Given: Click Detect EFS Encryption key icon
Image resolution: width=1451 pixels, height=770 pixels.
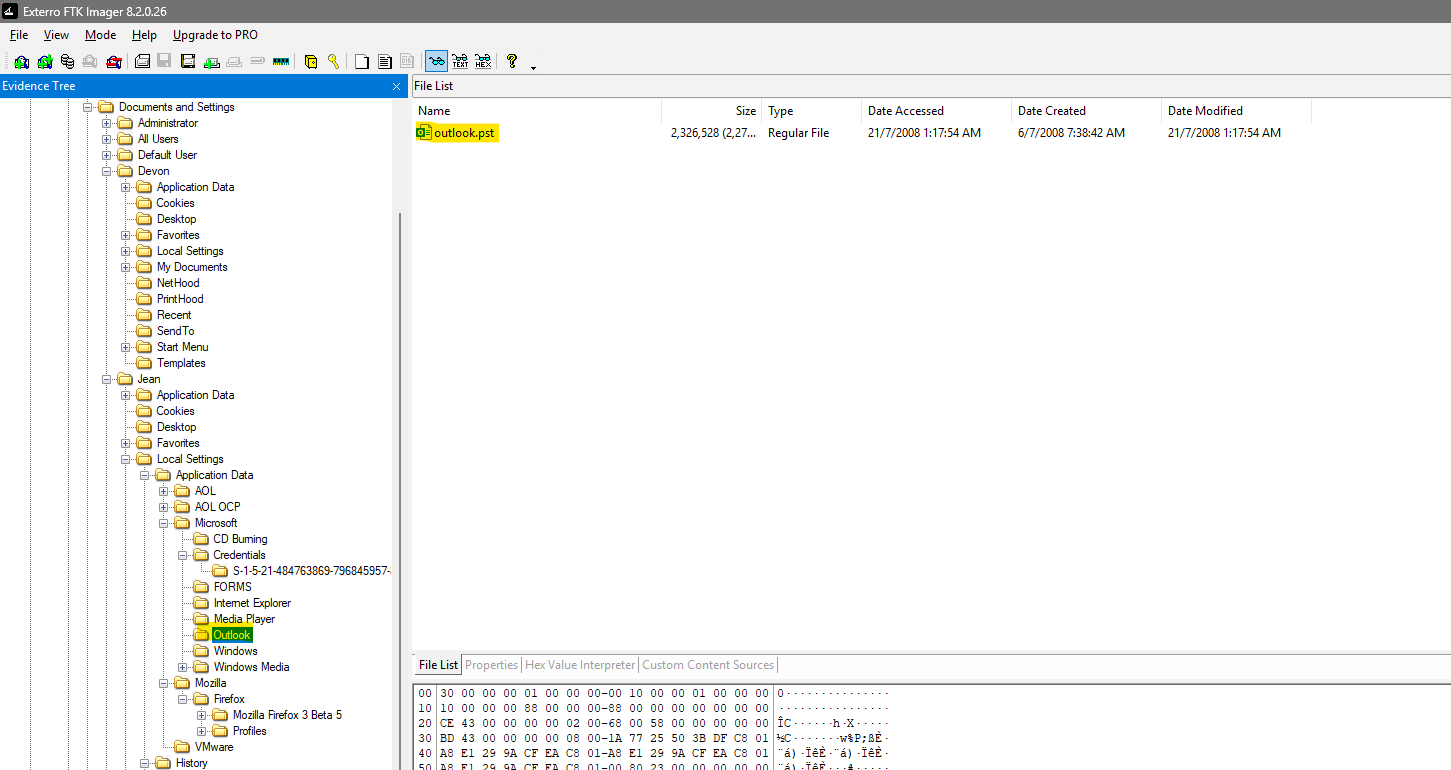Looking at the screenshot, I should tap(333, 61).
